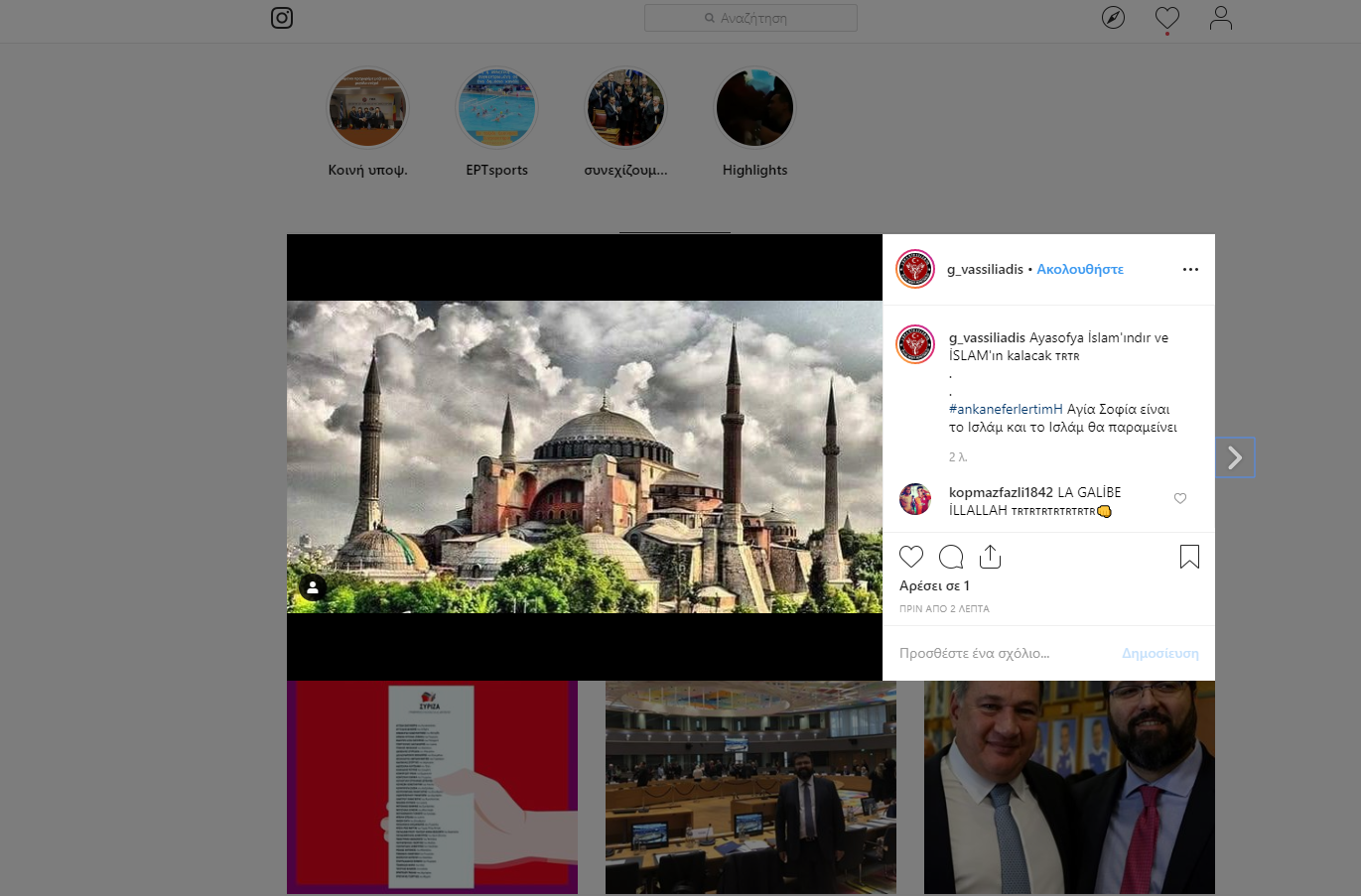Open the EPTsports story highlight
The width and height of the screenshot is (1361, 896).
click(496, 108)
